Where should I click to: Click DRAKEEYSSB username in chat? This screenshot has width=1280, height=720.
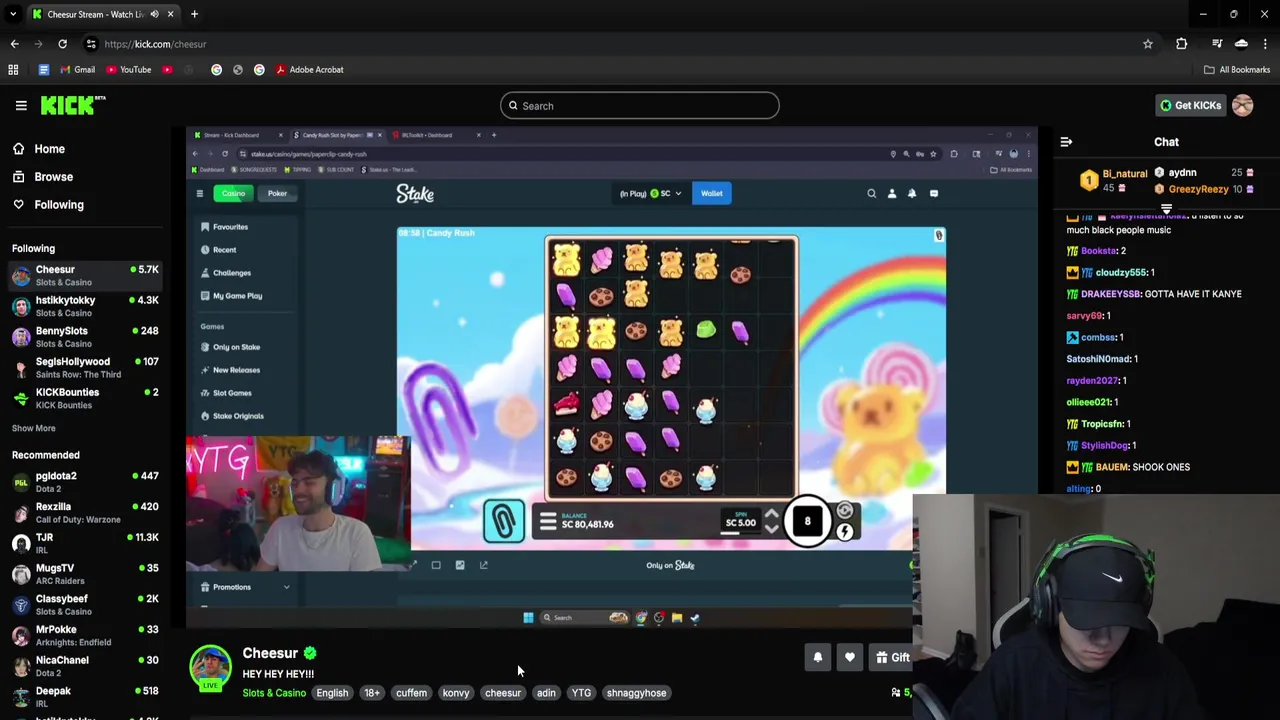[1111, 294]
